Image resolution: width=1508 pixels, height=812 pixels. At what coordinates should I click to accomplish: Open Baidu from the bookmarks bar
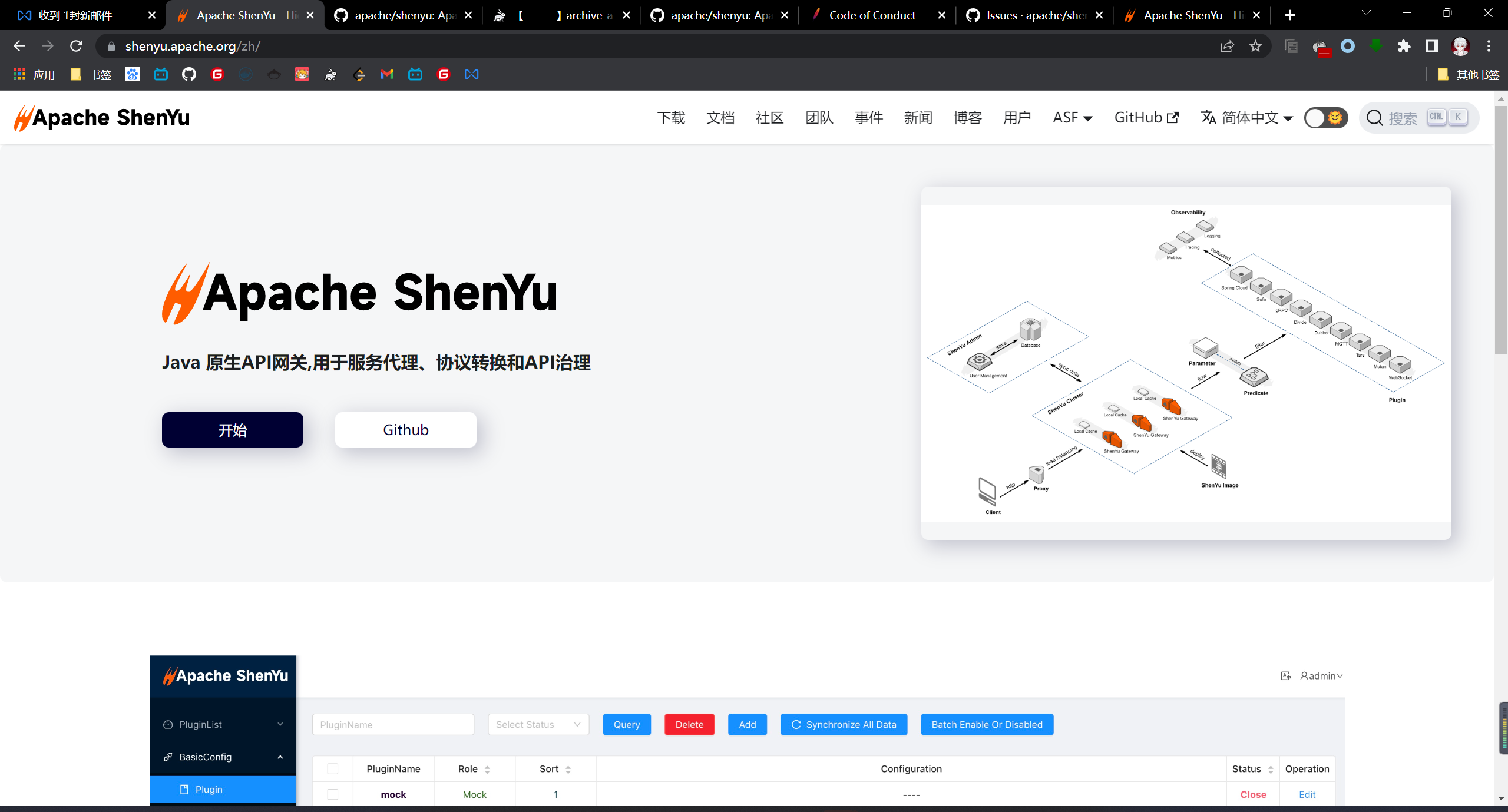click(x=132, y=74)
